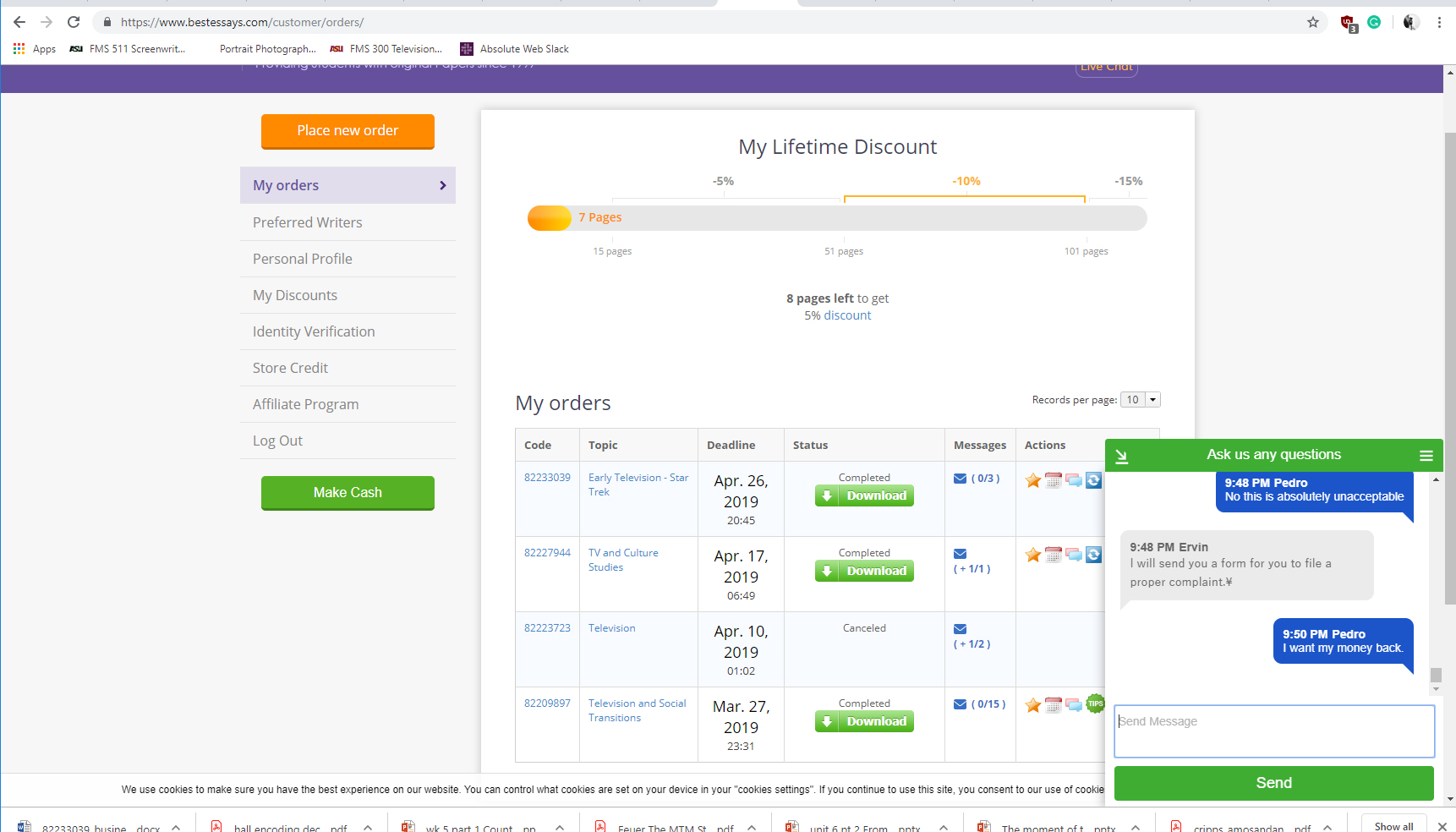Open Affiliate Program in the sidebar
The image size is (1456, 832).
348,404
